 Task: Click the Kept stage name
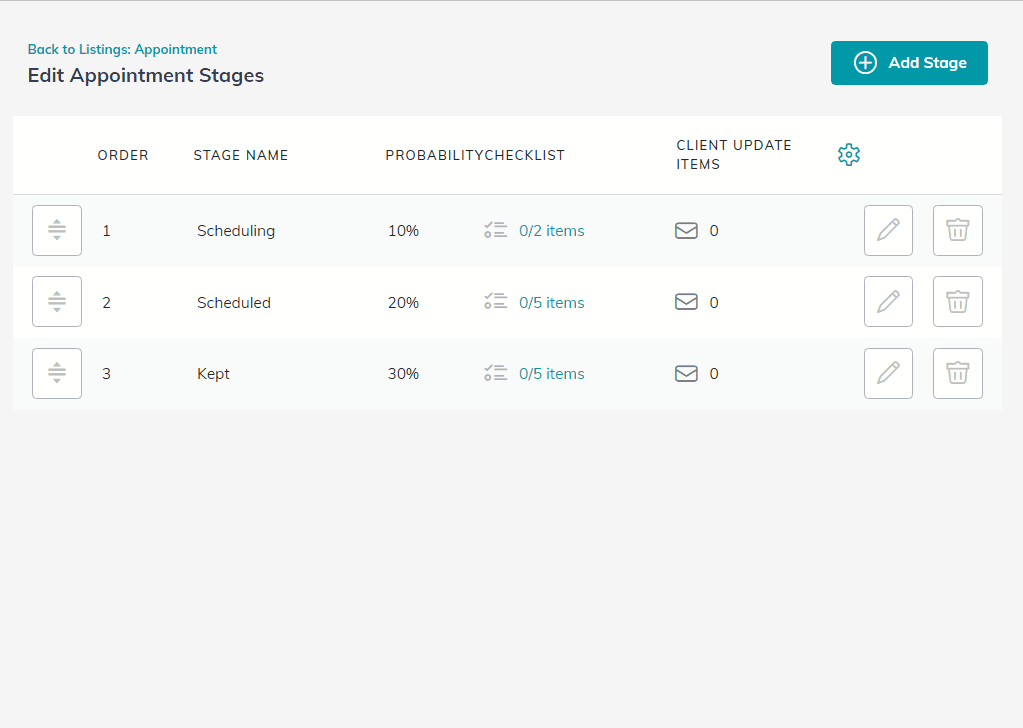[x=213, y=374]
